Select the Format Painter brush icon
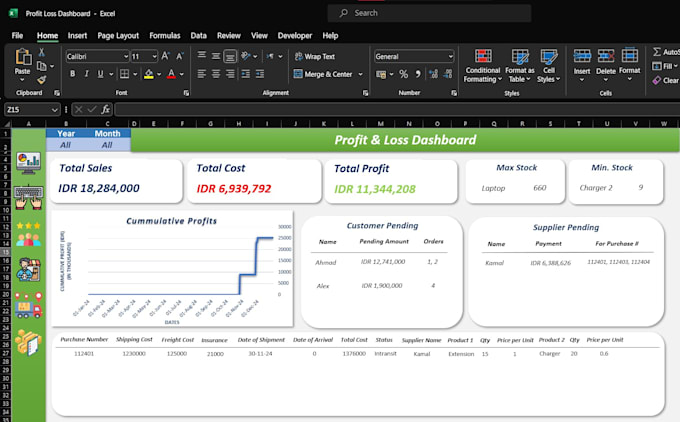The width and height of the screenshot is (680, 422). (x=42, y=79)
